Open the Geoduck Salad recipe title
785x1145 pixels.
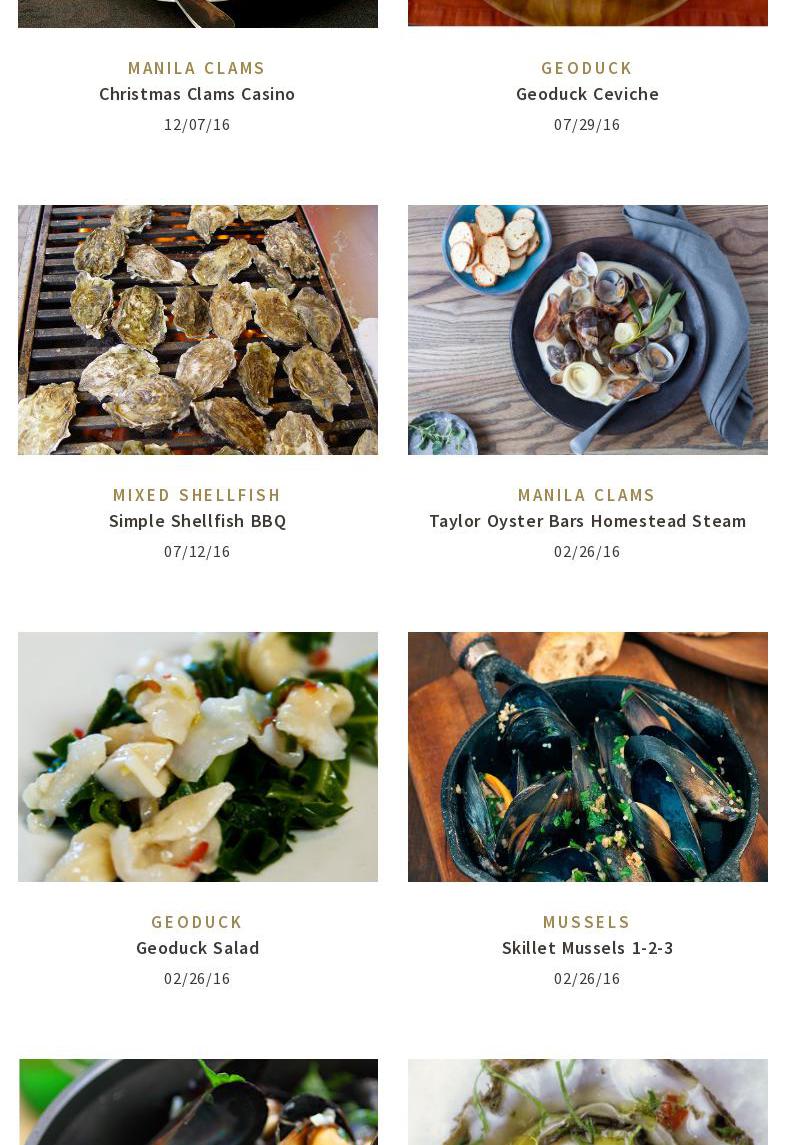[197, 949]
